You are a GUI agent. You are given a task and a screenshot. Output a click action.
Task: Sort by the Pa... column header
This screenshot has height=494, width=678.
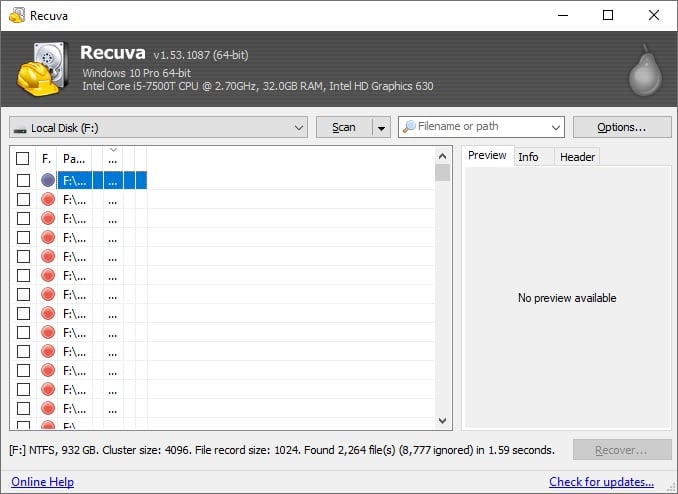tap(74, 159)
